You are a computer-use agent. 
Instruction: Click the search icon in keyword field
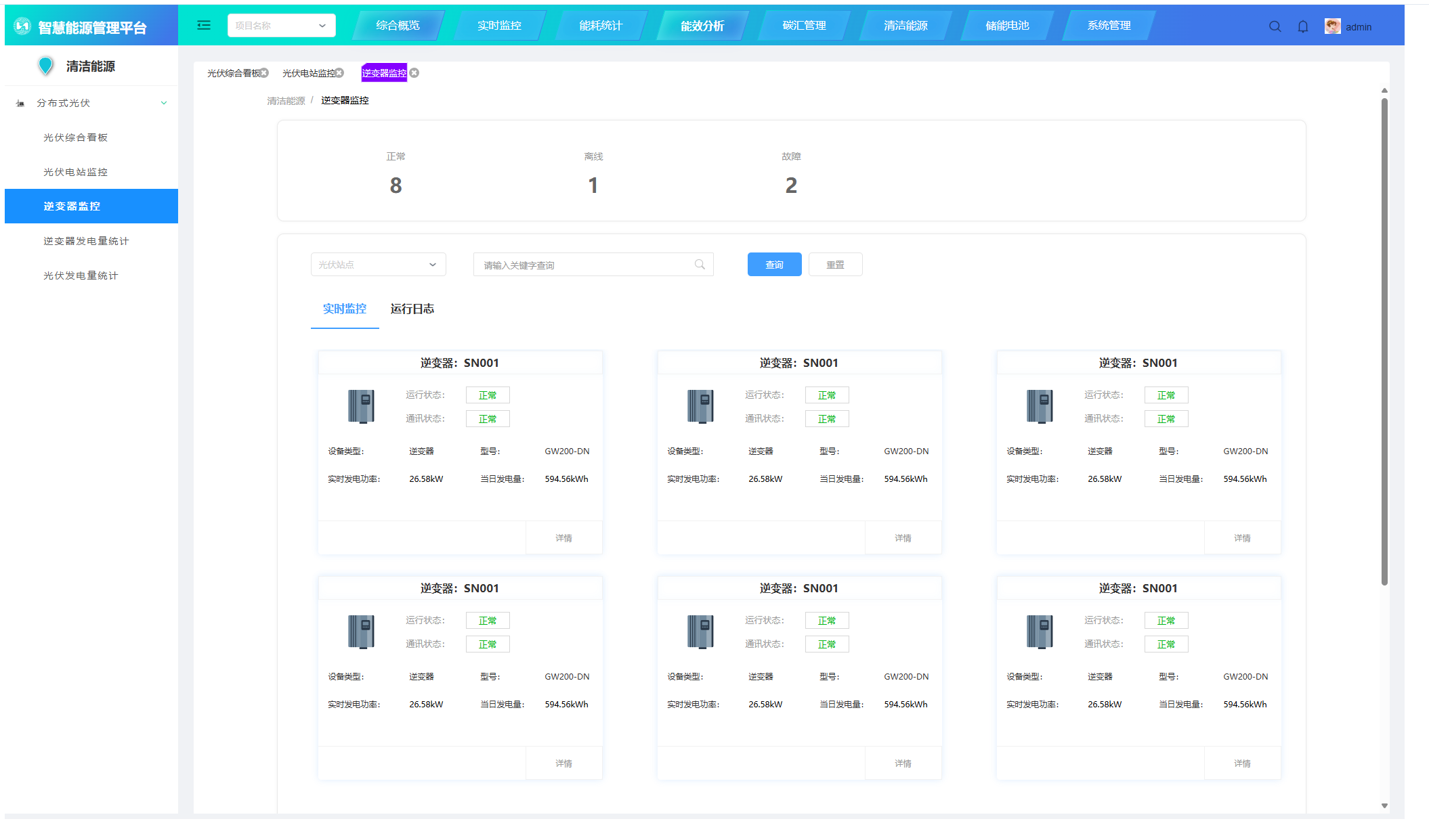coord(700,265)
